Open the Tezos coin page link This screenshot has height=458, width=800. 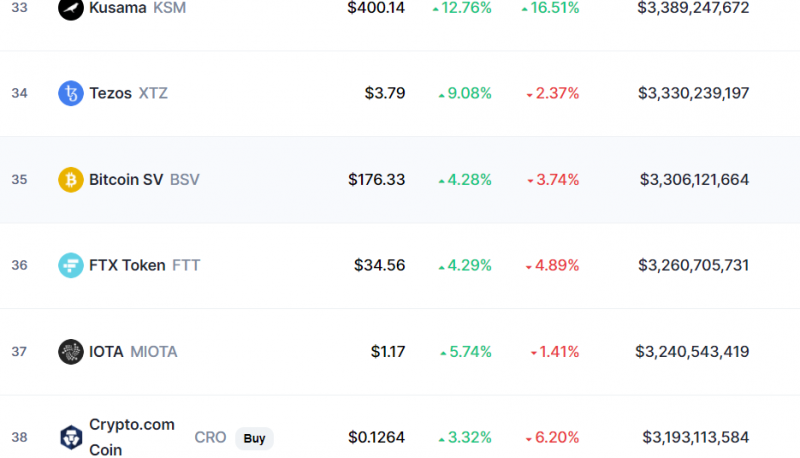(x=110, y=93)
